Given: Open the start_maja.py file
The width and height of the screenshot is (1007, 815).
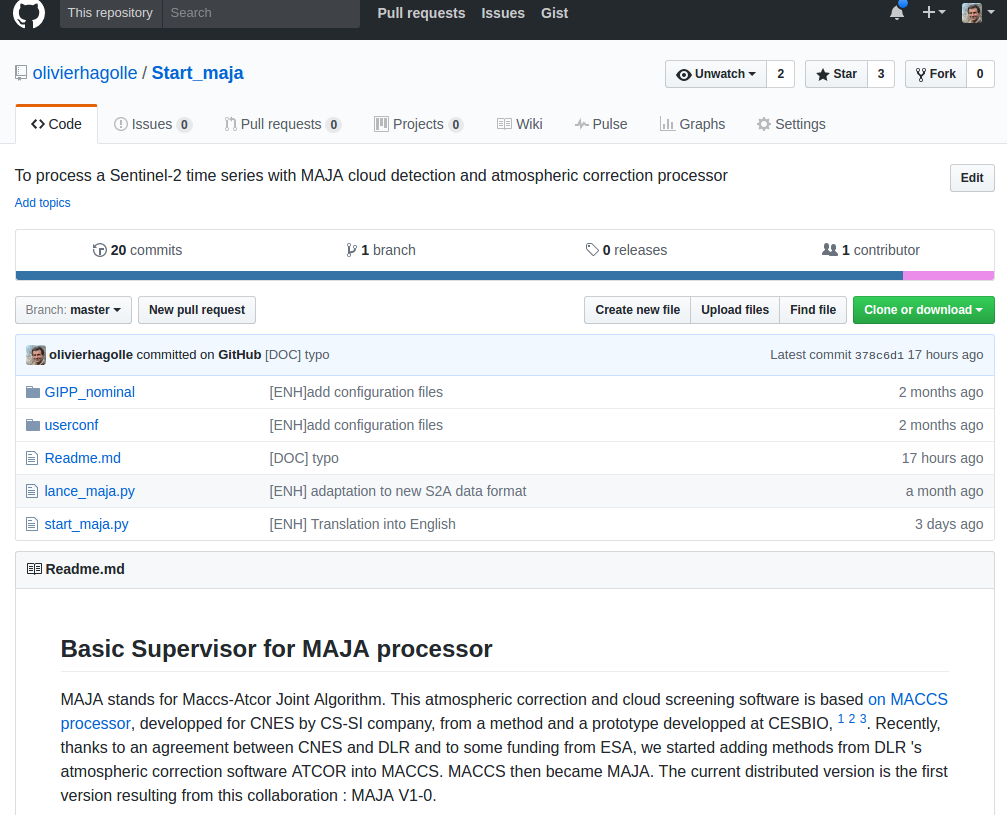Looking at the screenshot, I should [x=87, y=524].
